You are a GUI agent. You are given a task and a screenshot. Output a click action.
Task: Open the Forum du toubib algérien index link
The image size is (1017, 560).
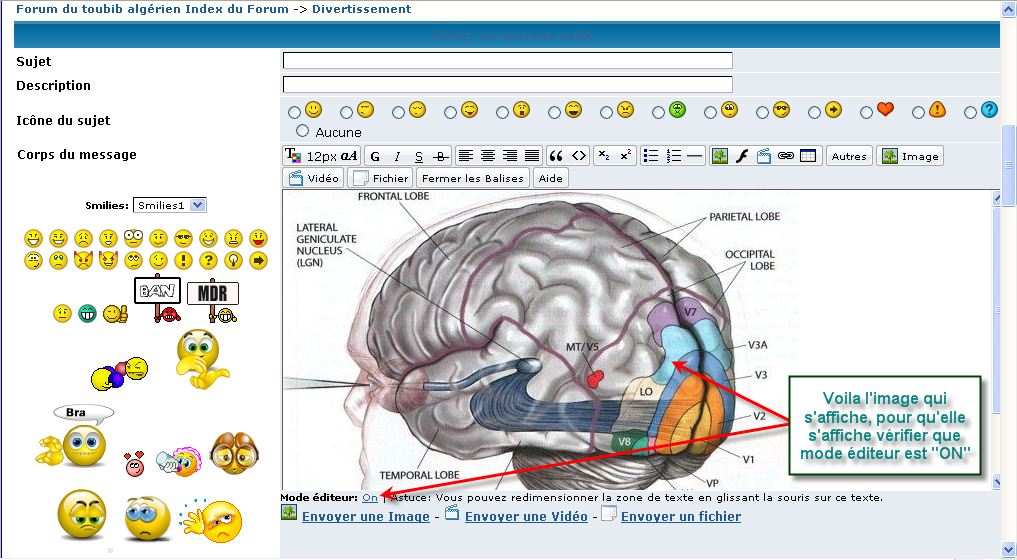coord(152,9)
